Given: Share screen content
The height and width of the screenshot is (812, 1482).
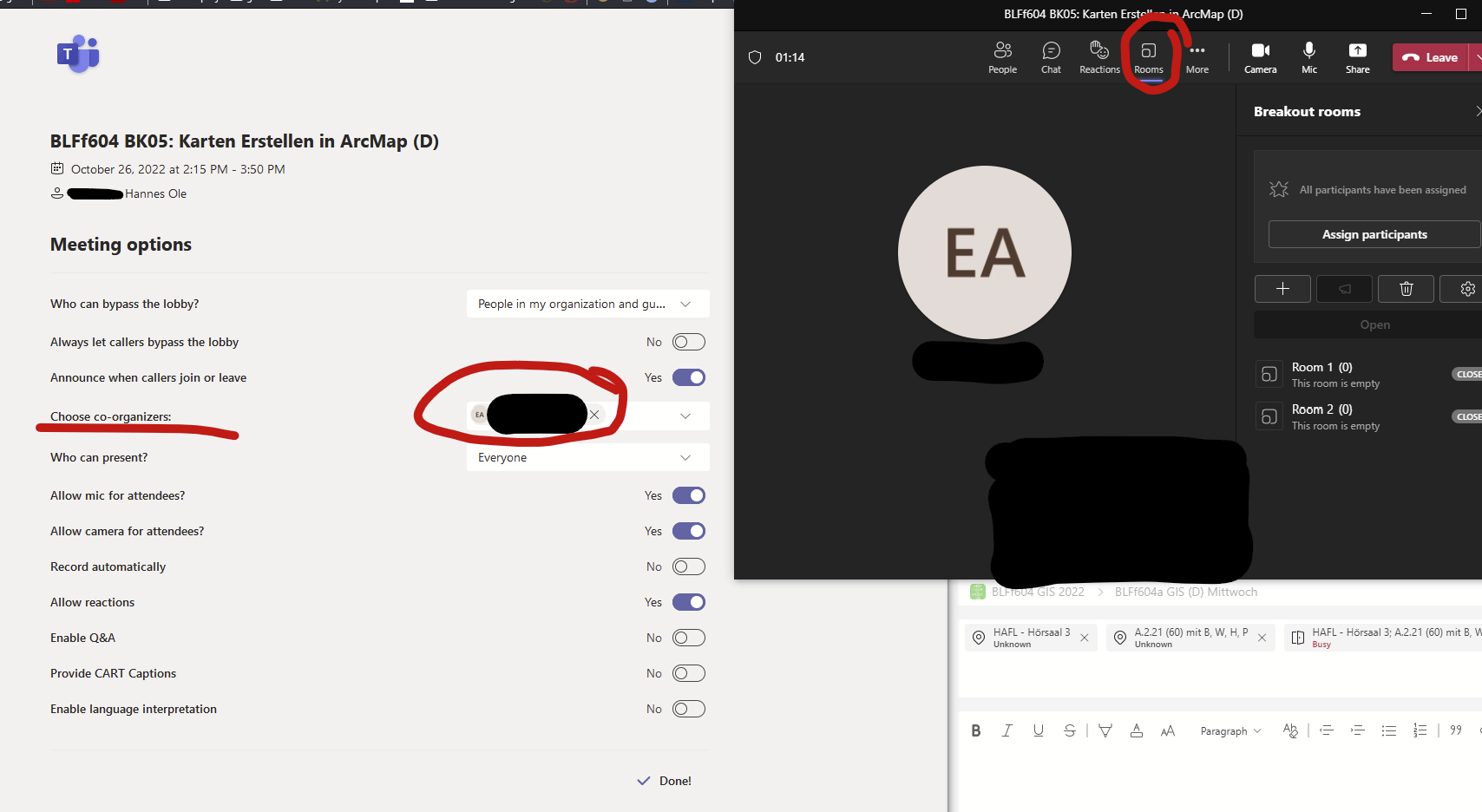Looking at the screenshot, I should coord(1358,57).
